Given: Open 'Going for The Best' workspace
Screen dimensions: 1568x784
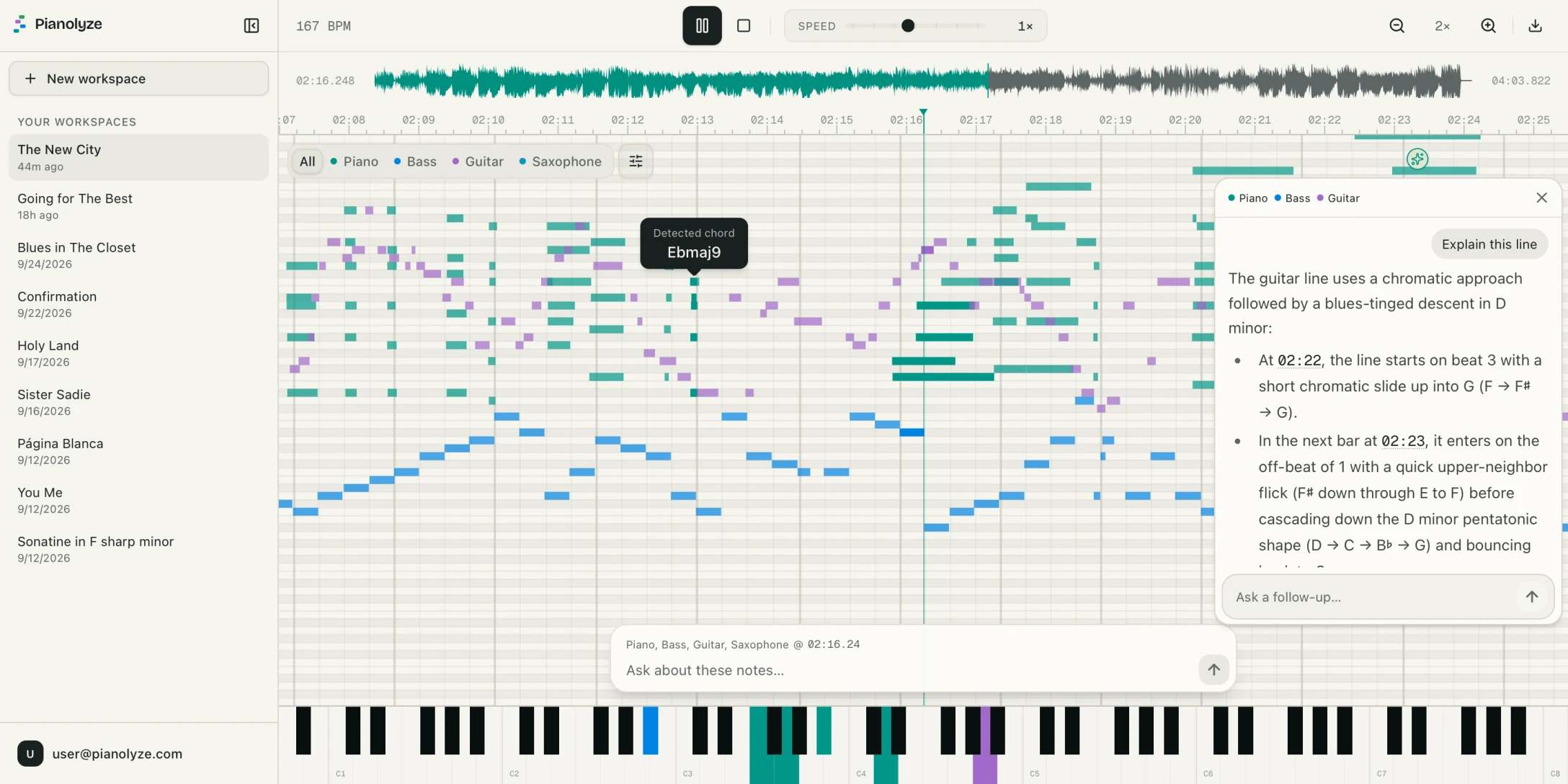Looking at the screenshot, I should pos(138,206).
